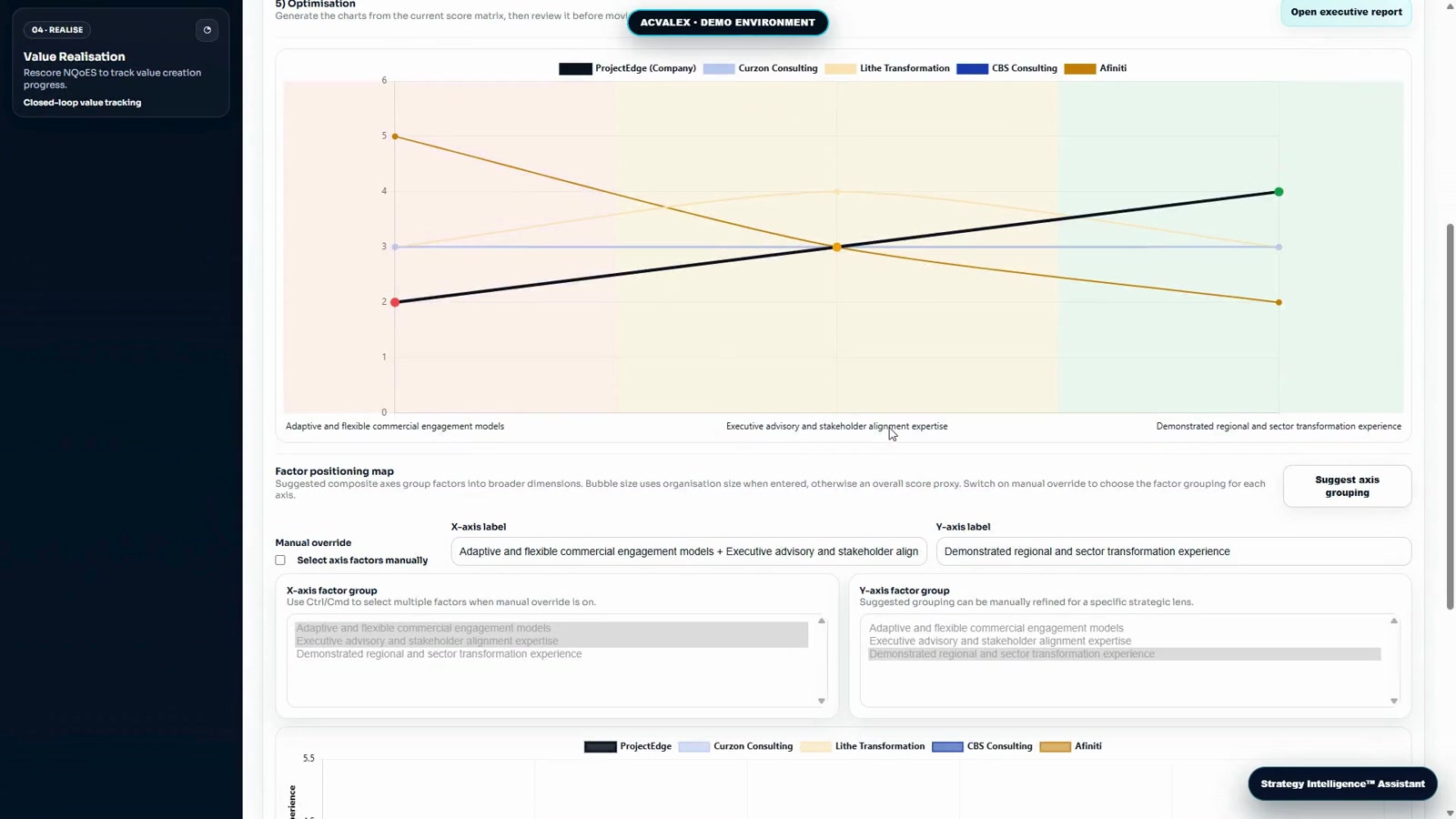Select 'Adaptive and flexible commercial engagement models' in Y-axis group
The height and width of the screenshot is (819, 1456).
click(1125, 628)
